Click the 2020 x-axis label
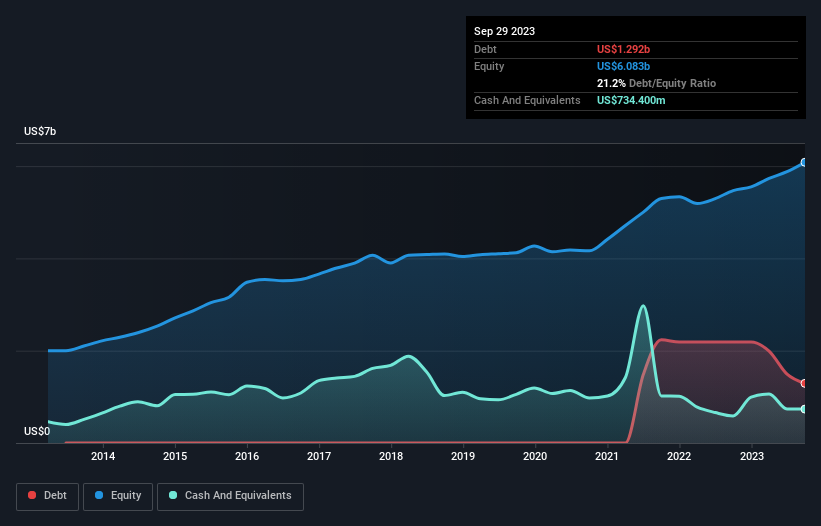 click(x=535, y=456)
